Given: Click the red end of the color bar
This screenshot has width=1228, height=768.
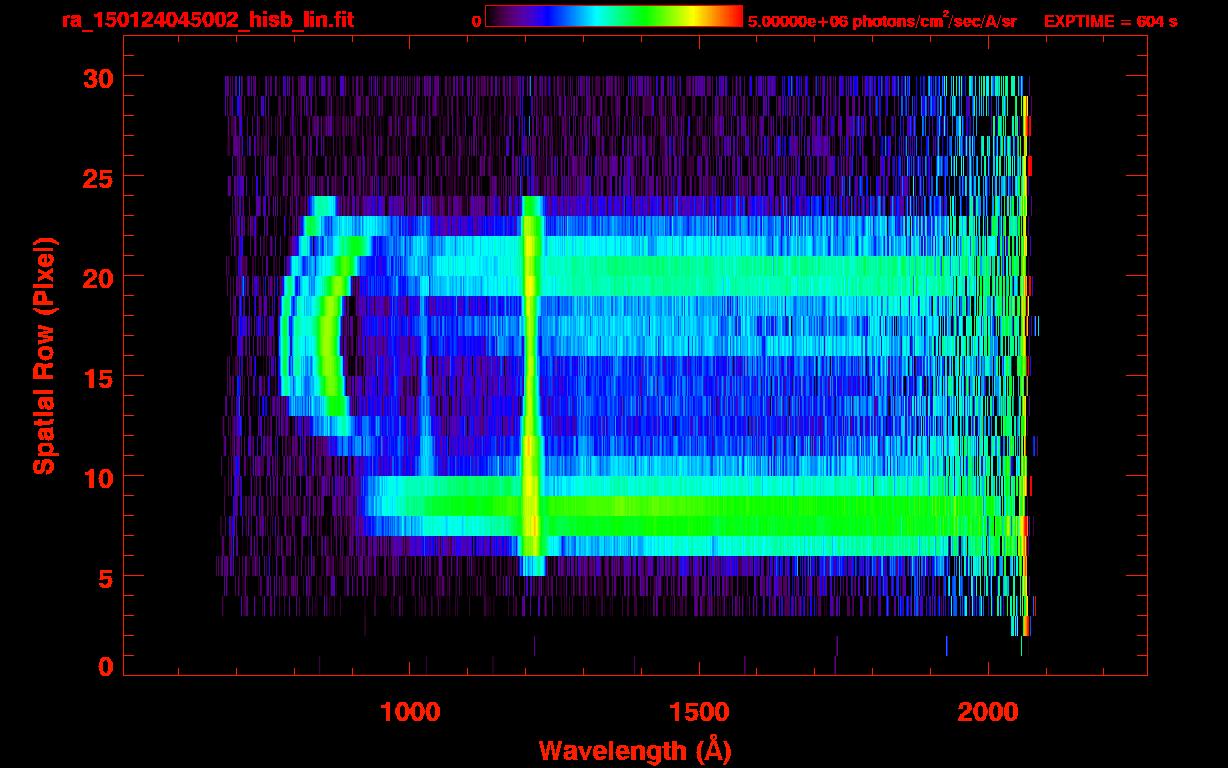Looking at the screenshot, I should (x=730, y=16).
